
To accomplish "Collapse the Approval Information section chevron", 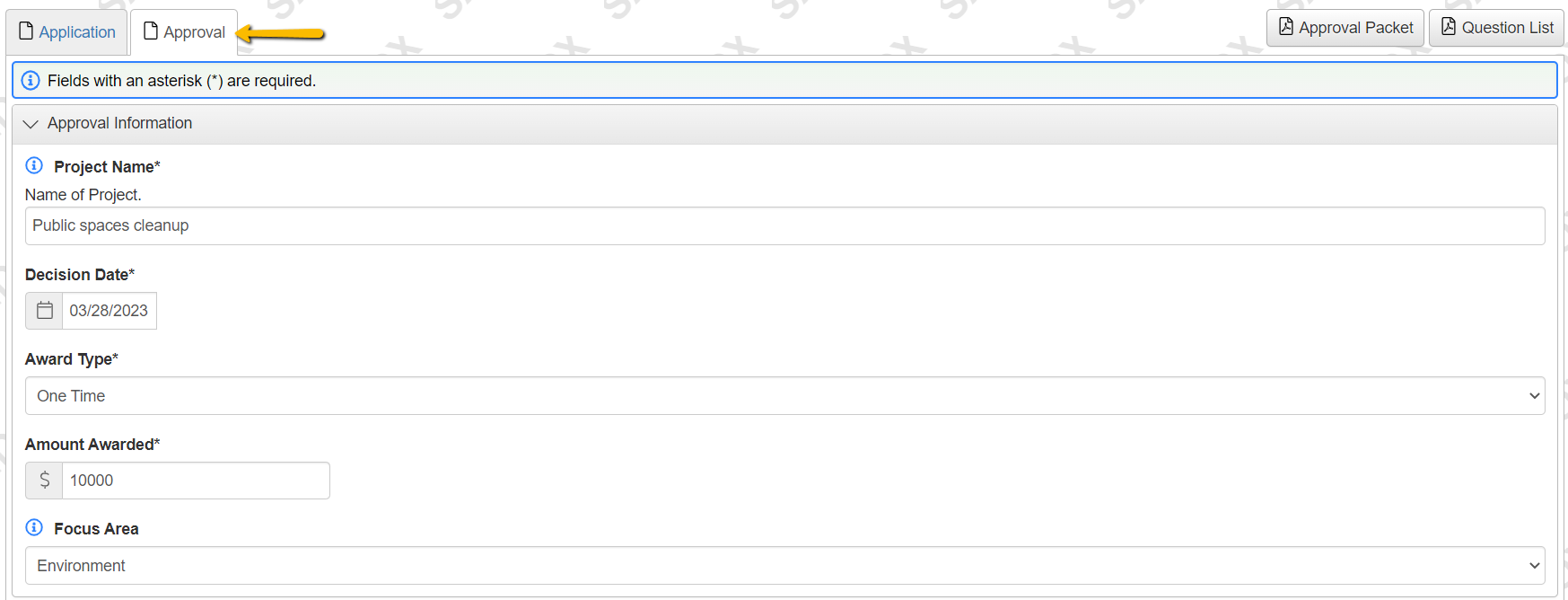I will 31,124.
